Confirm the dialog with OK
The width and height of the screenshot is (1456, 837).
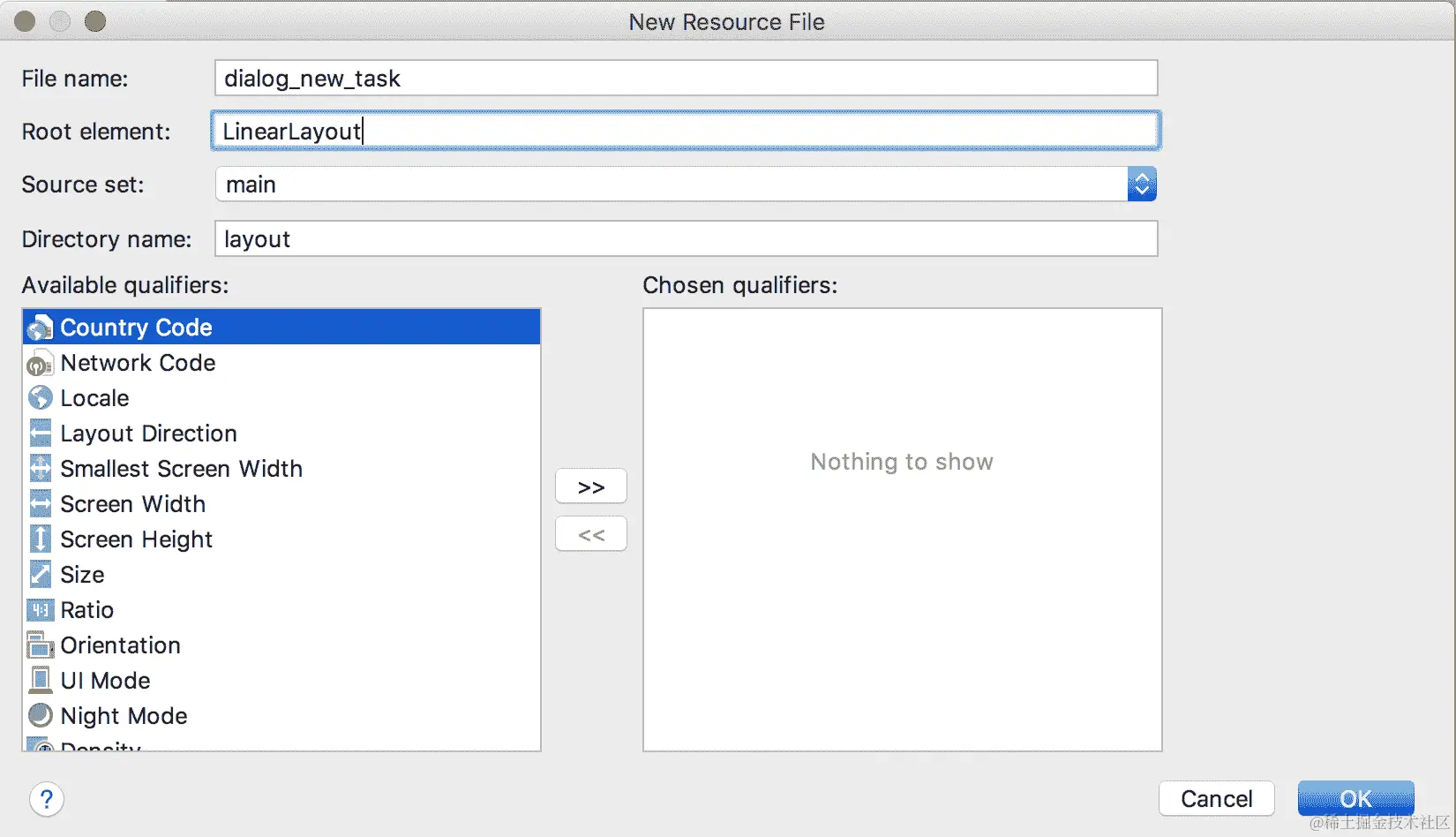click(1356, 799)
